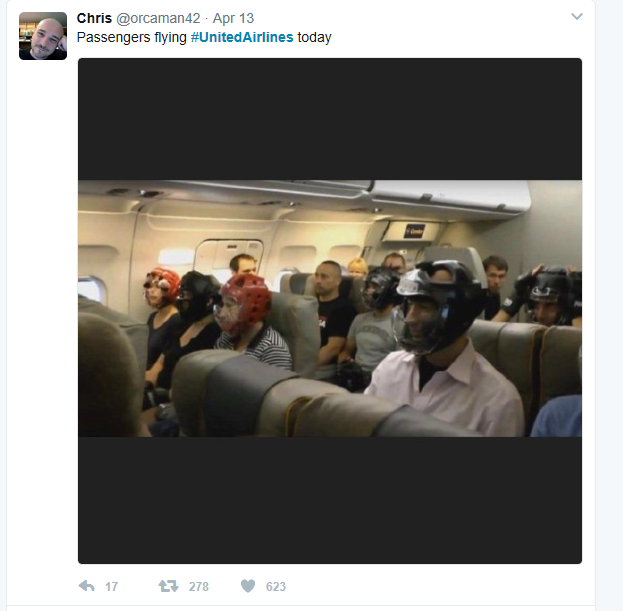Click the black area above the photo
Viewport: 623px width, 611px height.
point(330,119)
